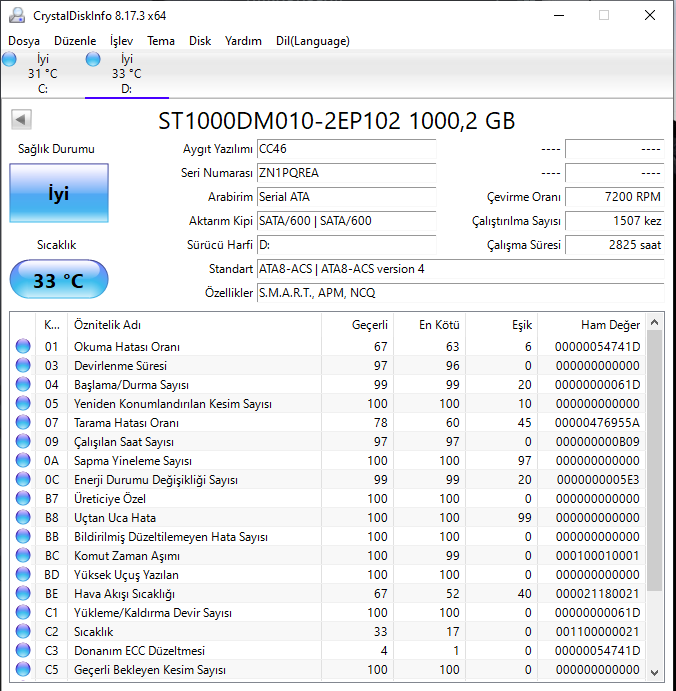This screenshot has height=691, width=676.
Task: Switch to the C: drive tab
Action: 43,74
